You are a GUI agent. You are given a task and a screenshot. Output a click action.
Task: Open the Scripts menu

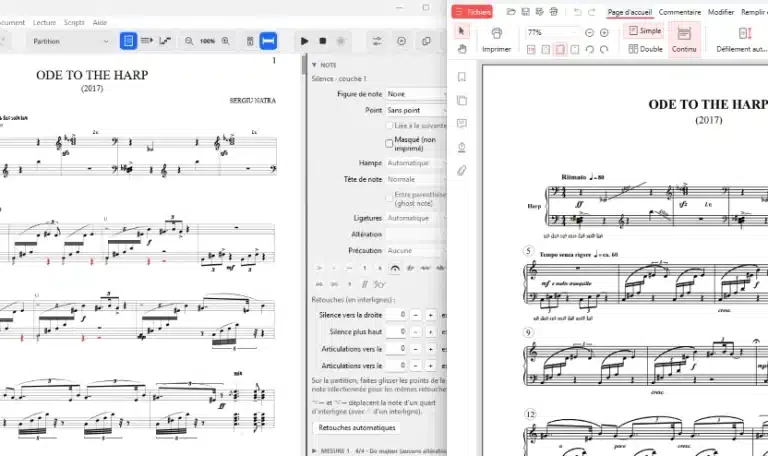(x=74, y=23)
